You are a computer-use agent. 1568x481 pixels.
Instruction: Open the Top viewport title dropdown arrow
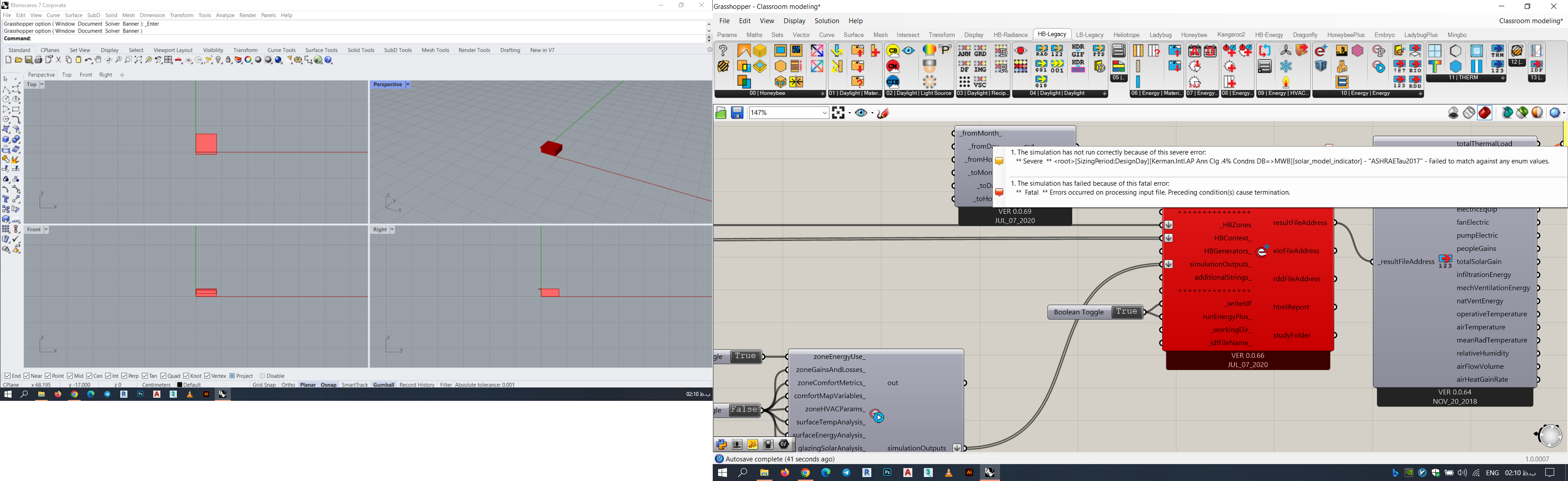pyautogui.click(x=42, y=85)
